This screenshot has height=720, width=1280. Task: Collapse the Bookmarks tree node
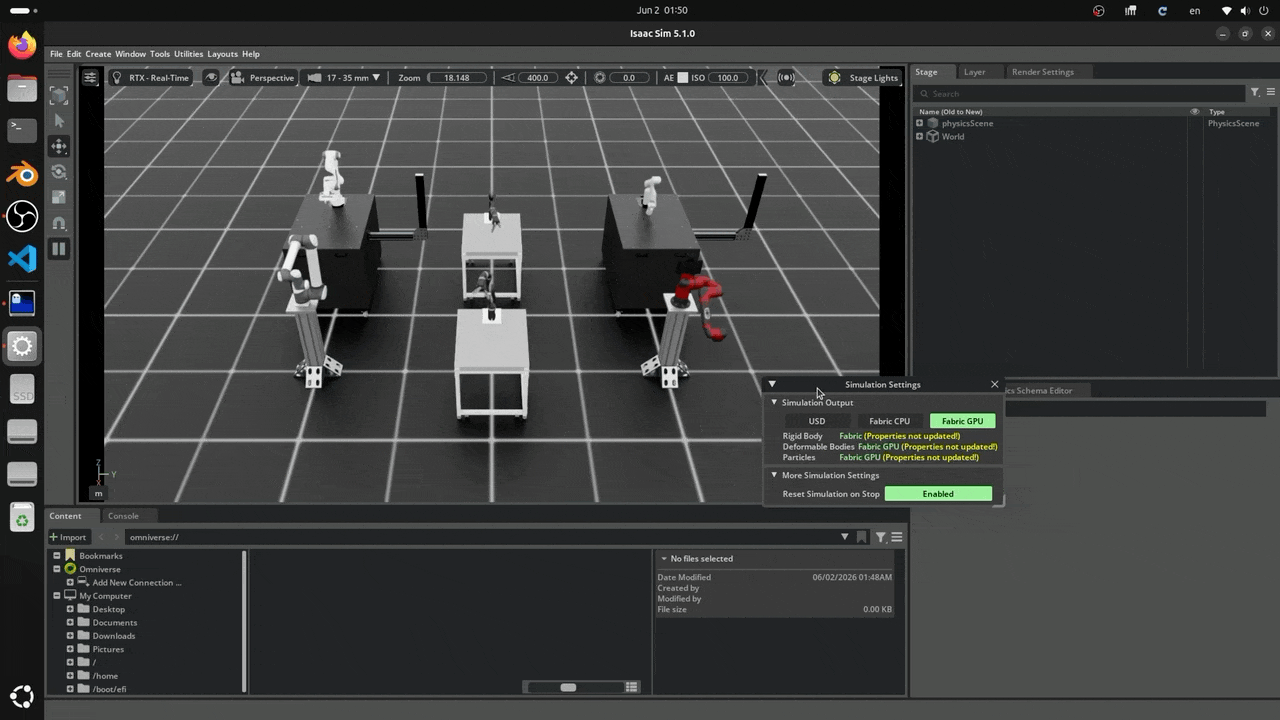(57, 555)
